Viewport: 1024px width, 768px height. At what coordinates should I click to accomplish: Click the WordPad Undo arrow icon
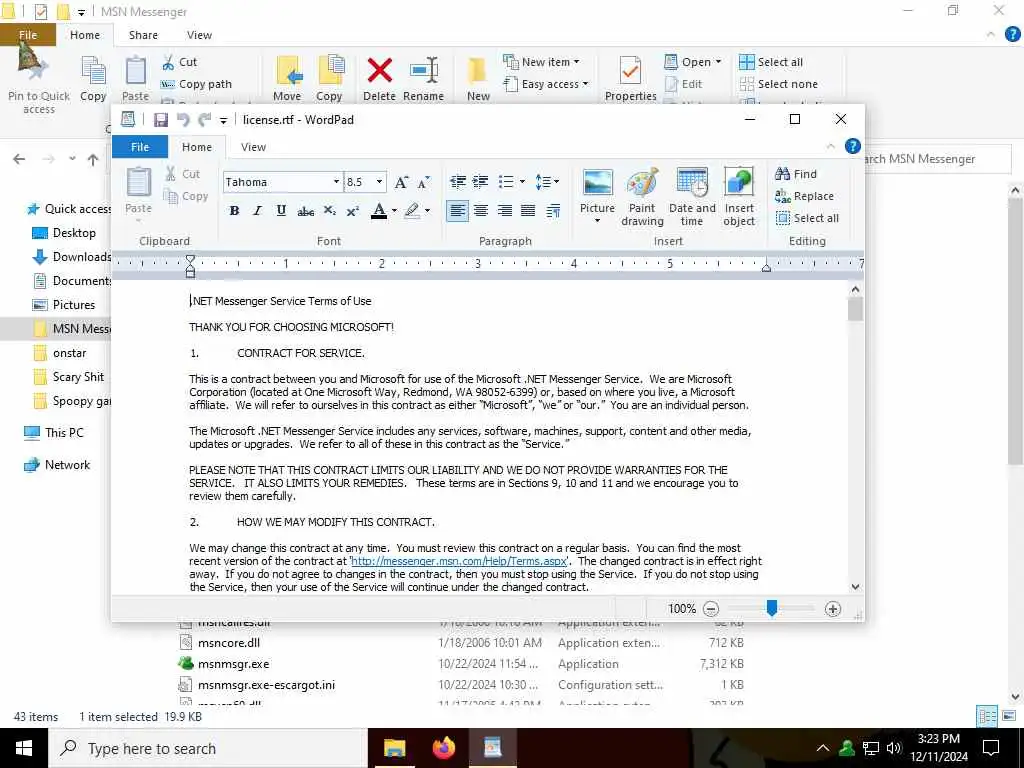pos(183,120)
